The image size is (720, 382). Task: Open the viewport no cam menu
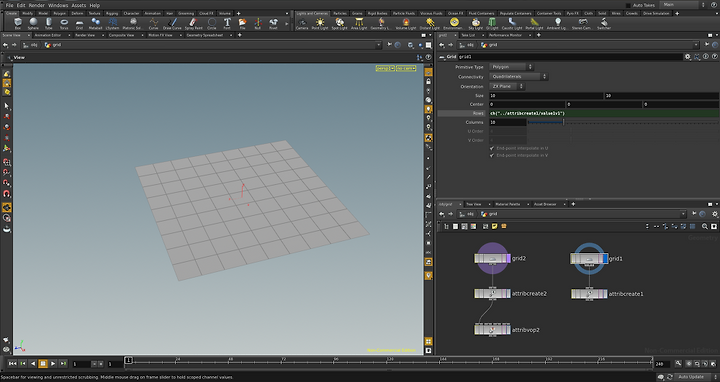406,68
